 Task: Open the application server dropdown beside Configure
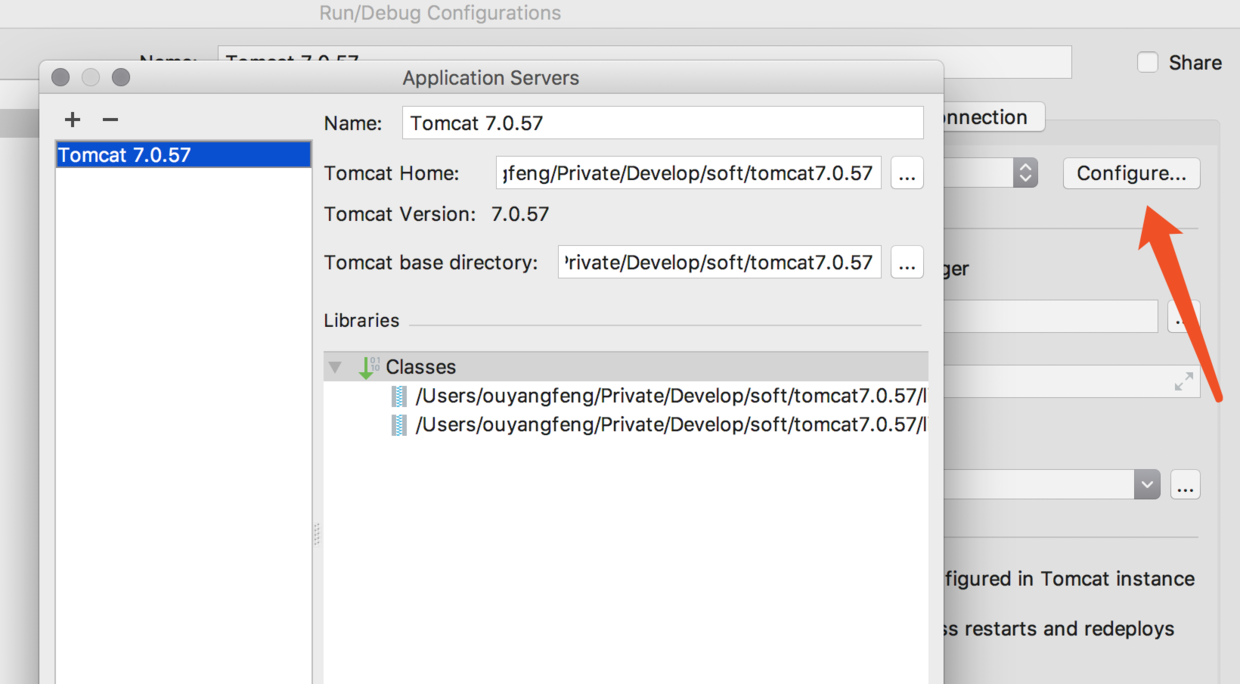1025,173
